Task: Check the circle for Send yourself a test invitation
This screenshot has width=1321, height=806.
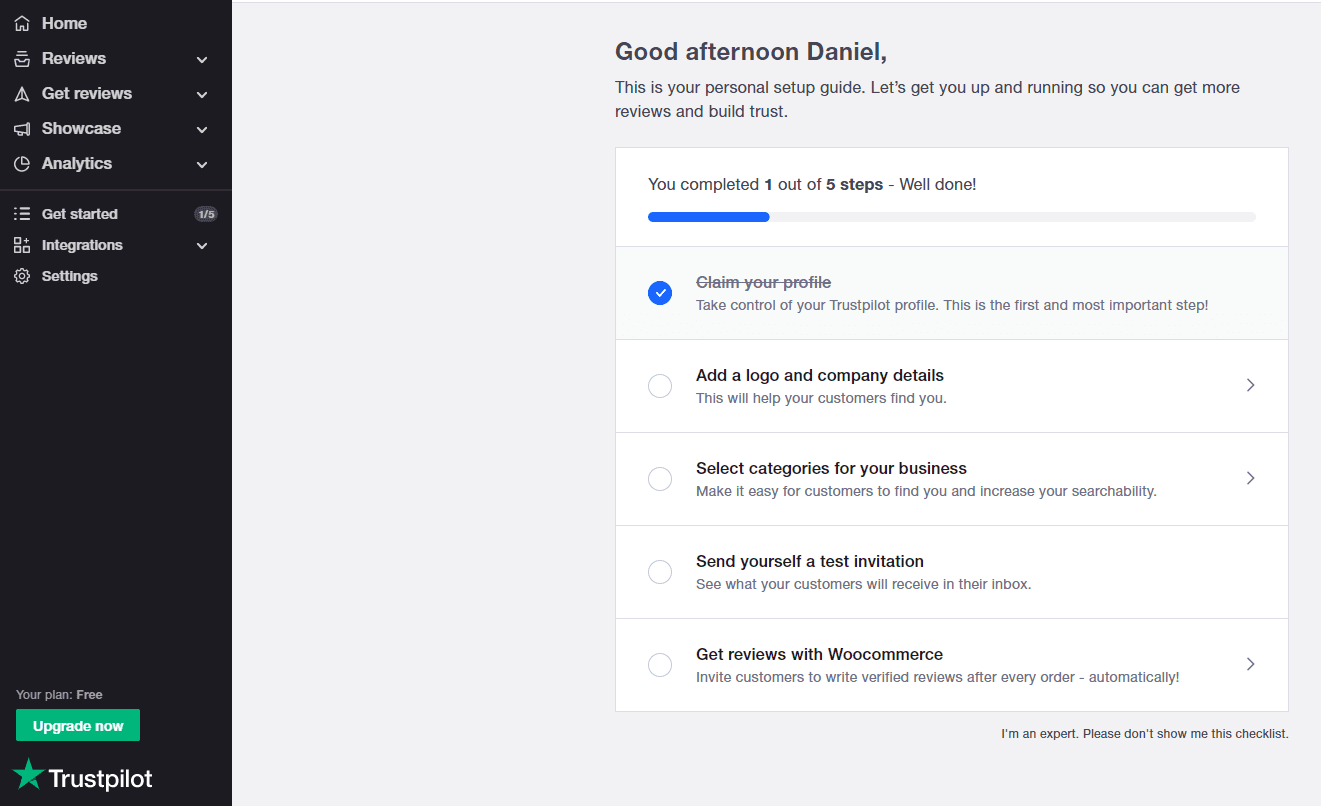Action: (x=660, y=572)
